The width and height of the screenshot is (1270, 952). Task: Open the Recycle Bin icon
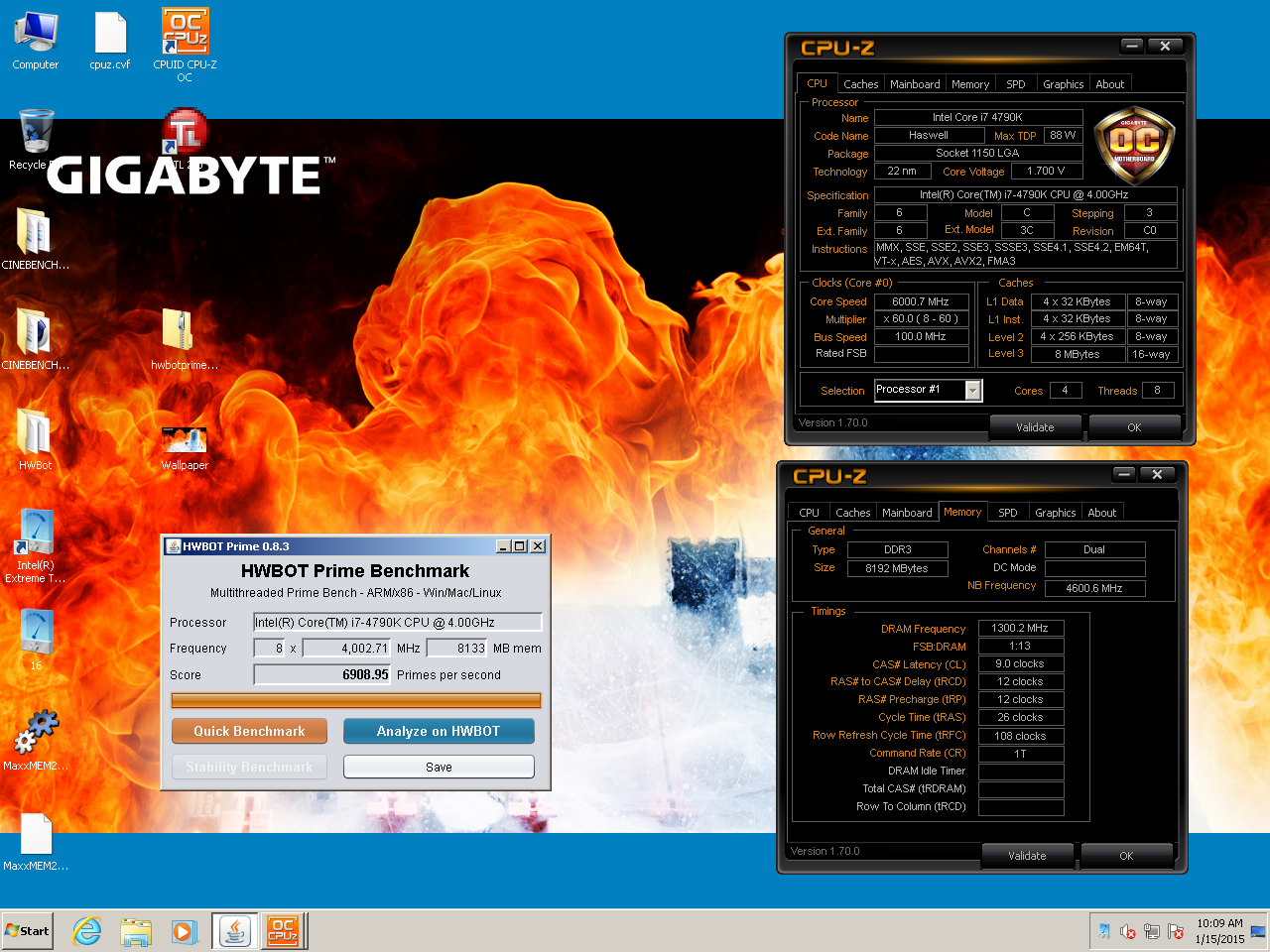(x=36, y=139)
